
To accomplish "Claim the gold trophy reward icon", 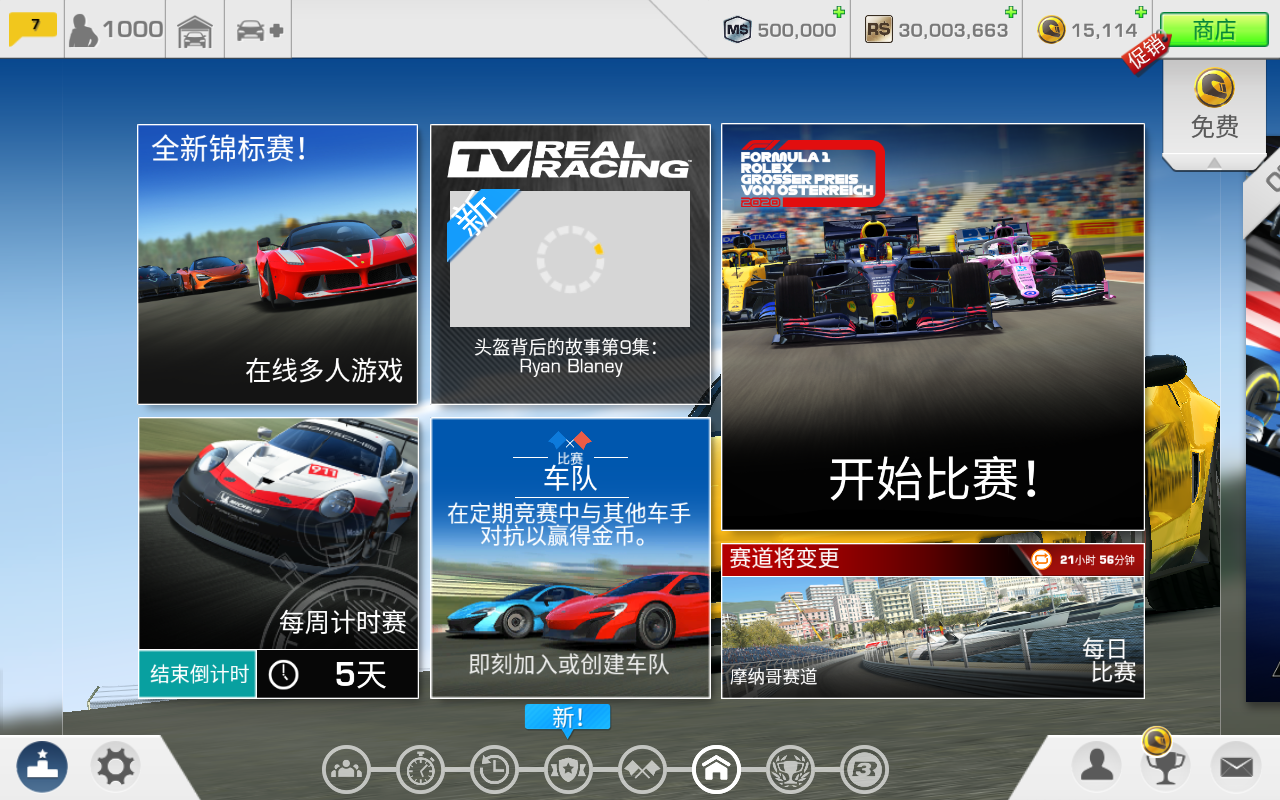I will [x=1166, y=764].
